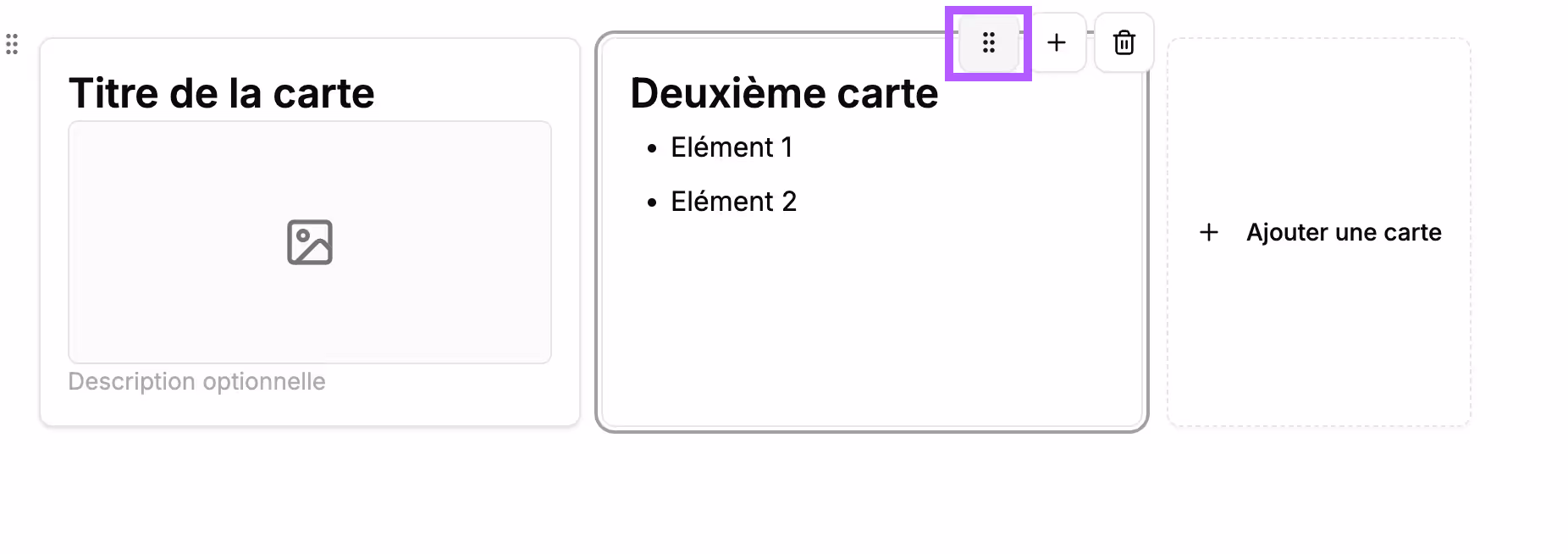Click the plus icon inside Ajouter une carte
The width and height of the screenshot is (1568, 554).
click(x=1208, y=231)
